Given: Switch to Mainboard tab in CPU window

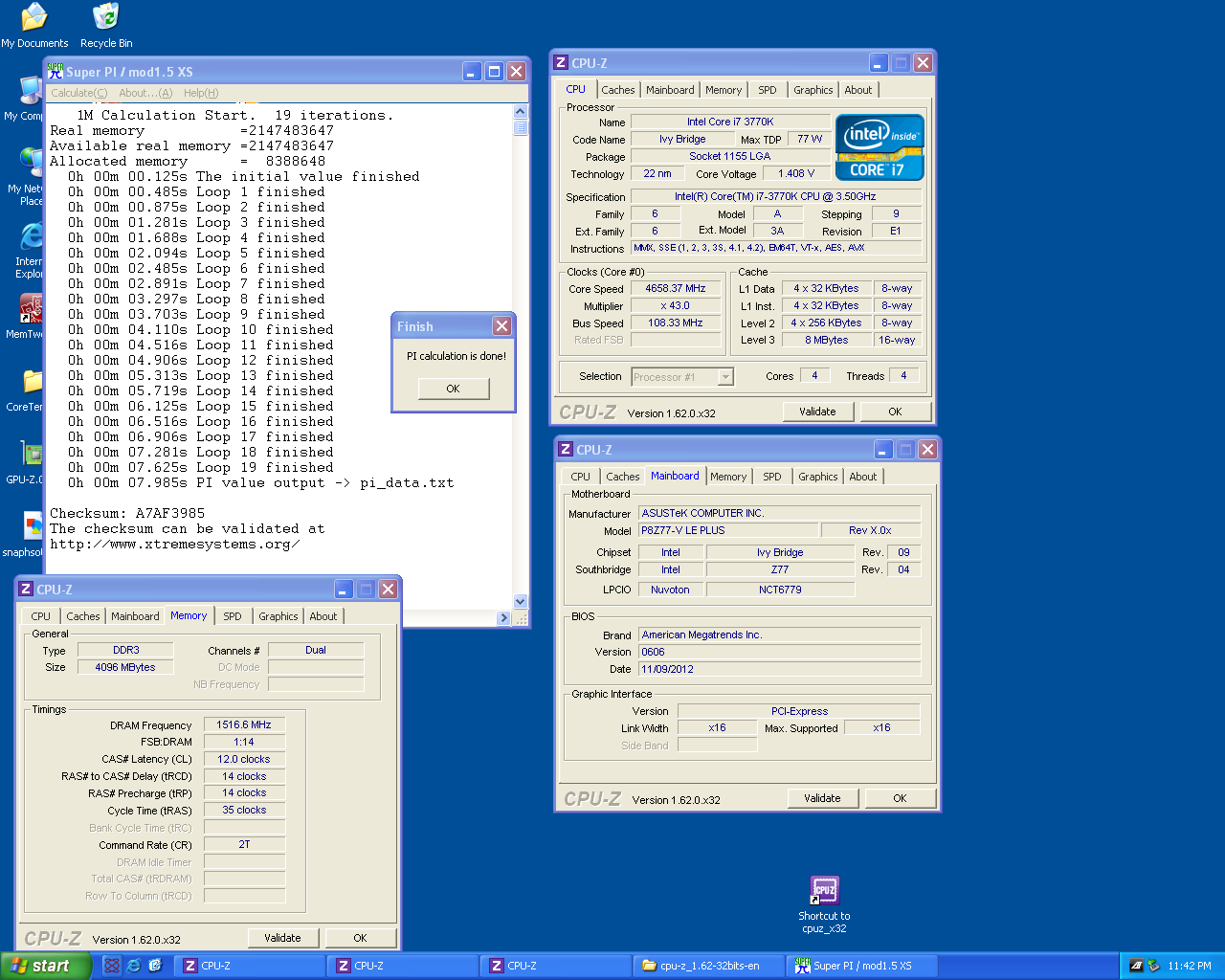Looking at the screenshot, I should tap(670, 90).
